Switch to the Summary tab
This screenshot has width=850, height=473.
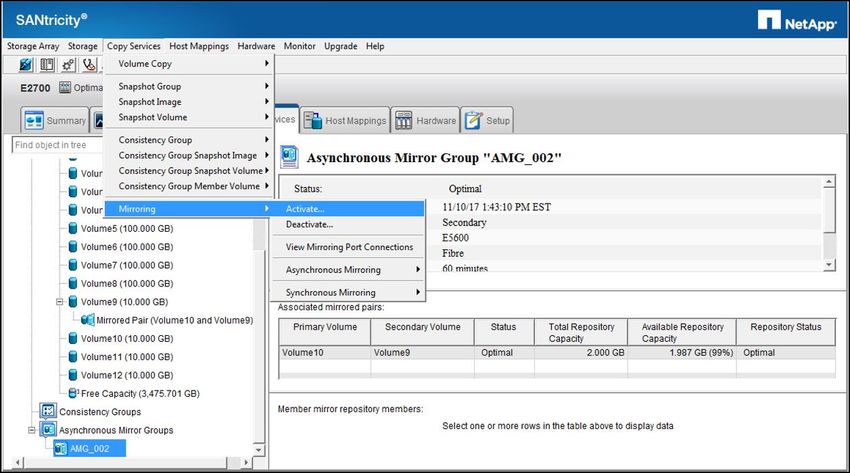point(55,120)
